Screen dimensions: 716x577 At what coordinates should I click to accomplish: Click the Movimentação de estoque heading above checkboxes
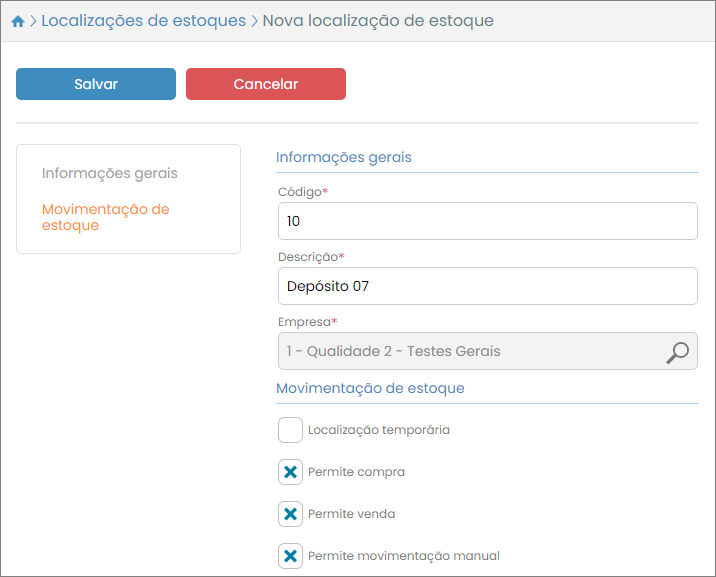[369, 388]
